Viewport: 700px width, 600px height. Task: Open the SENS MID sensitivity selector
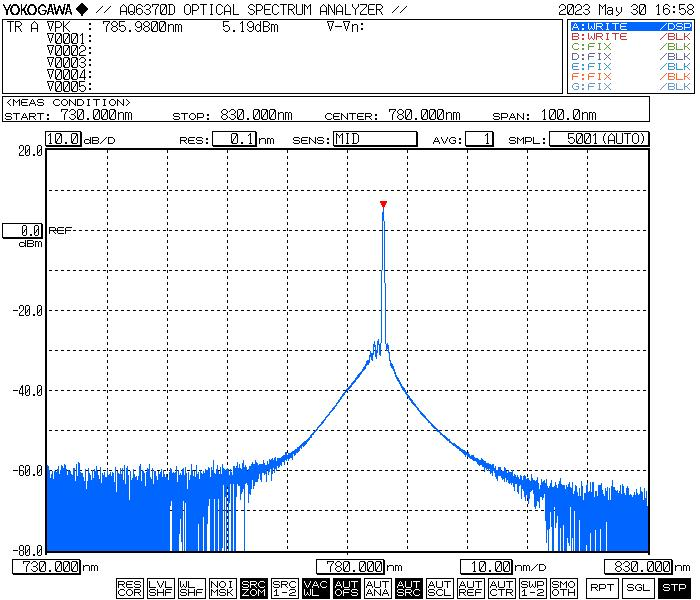pyautogui.click(x=374, y=139)
